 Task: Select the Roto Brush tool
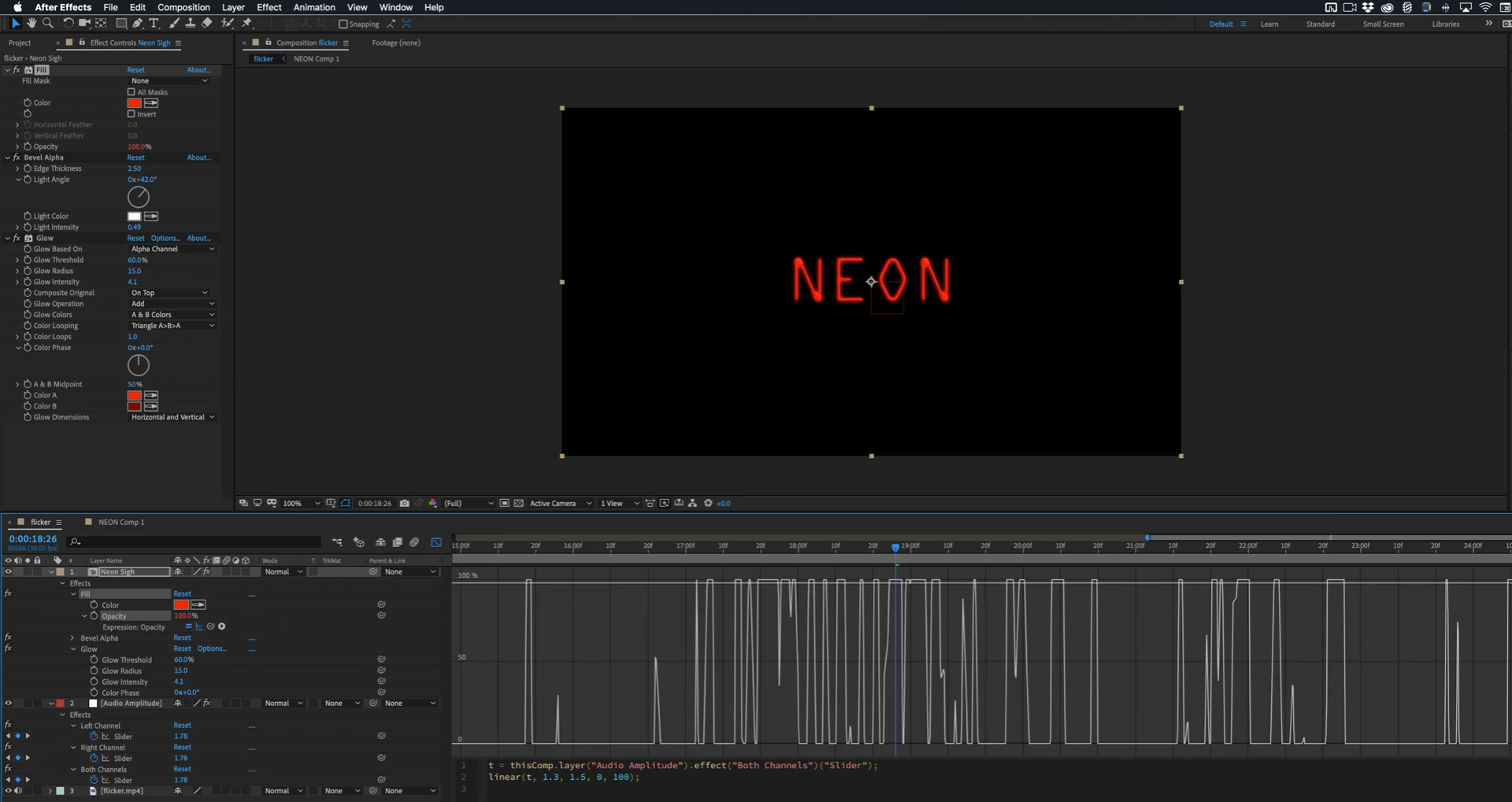(228, 24)
